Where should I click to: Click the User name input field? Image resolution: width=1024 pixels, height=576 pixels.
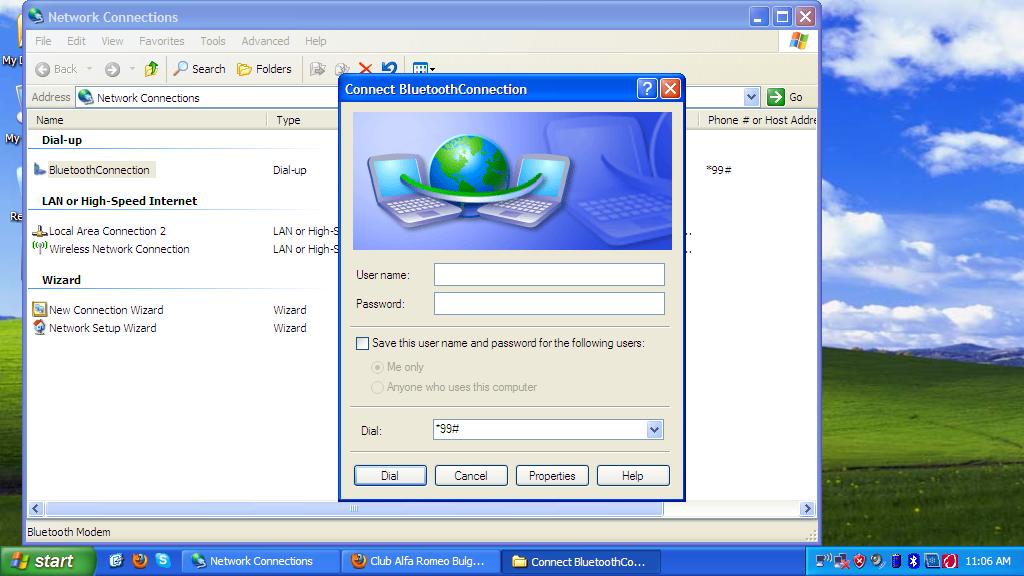[549, 274]
